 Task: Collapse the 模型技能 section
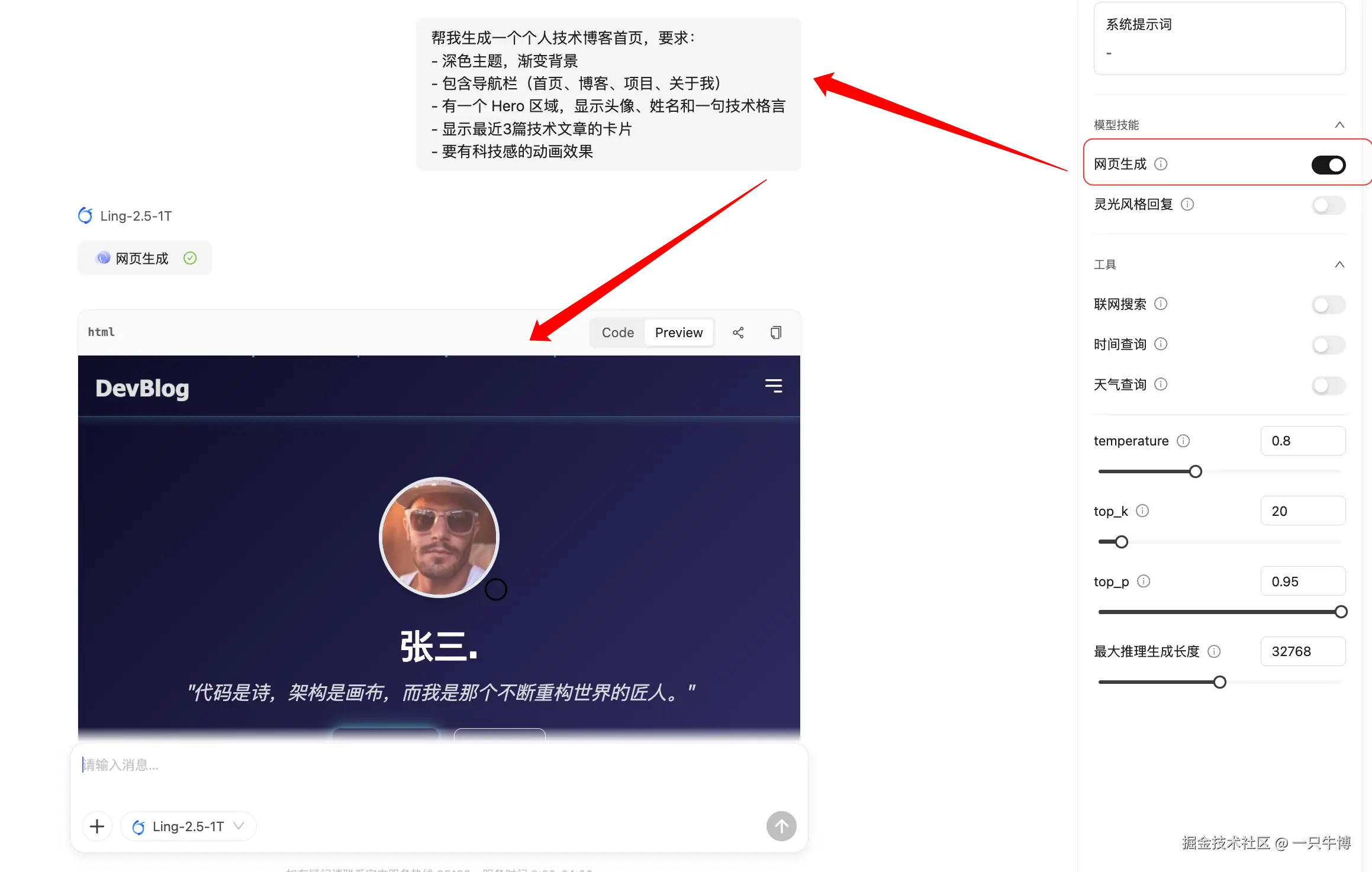pos(1339,124)
